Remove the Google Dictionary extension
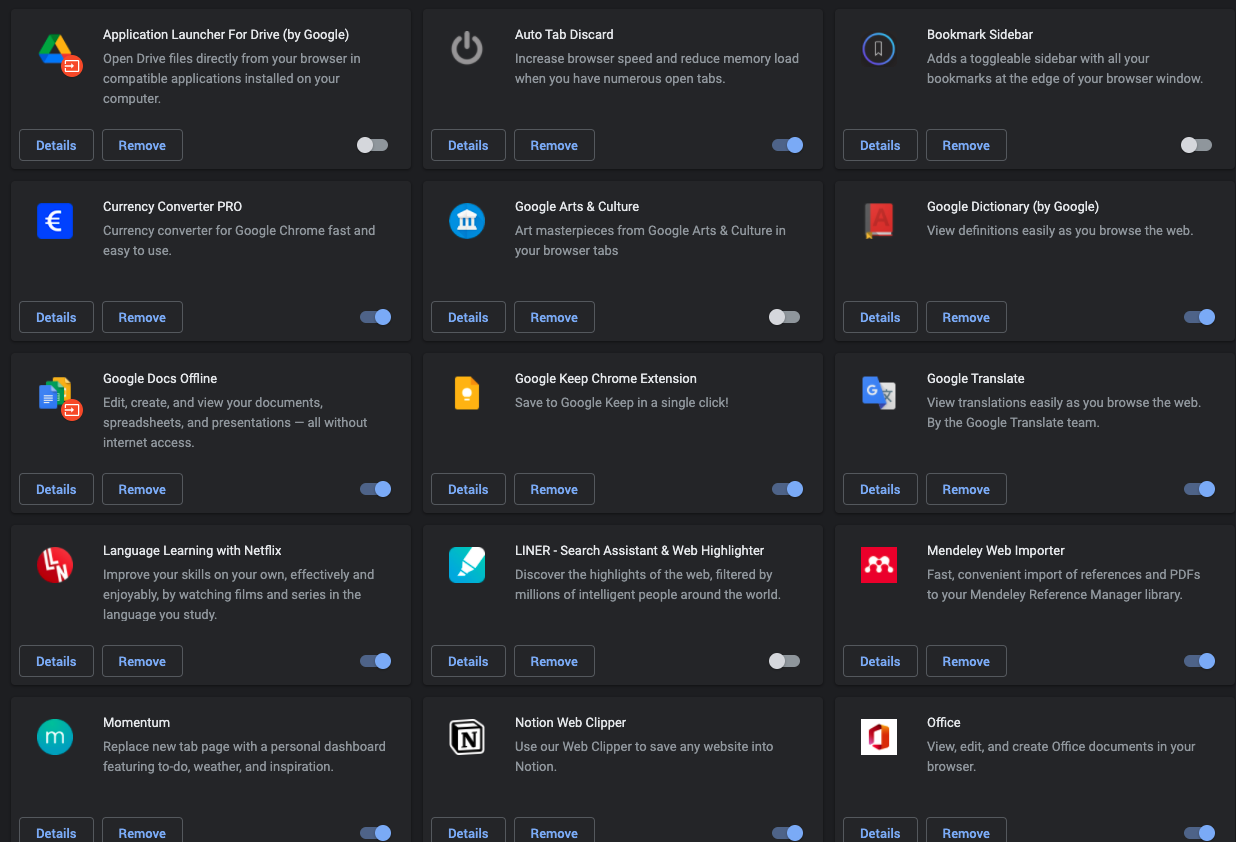Image resolution: width=1236 pixels, height=842 pixels. 966,317
